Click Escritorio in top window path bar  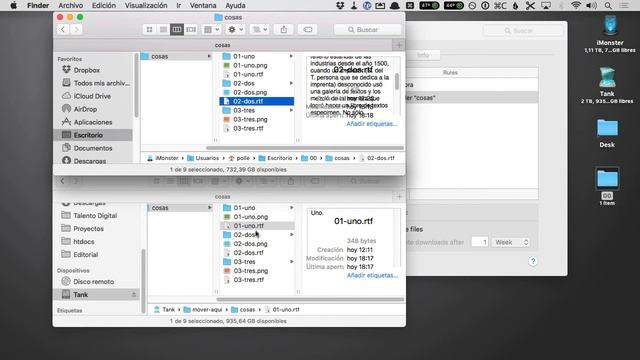point(276,158)
